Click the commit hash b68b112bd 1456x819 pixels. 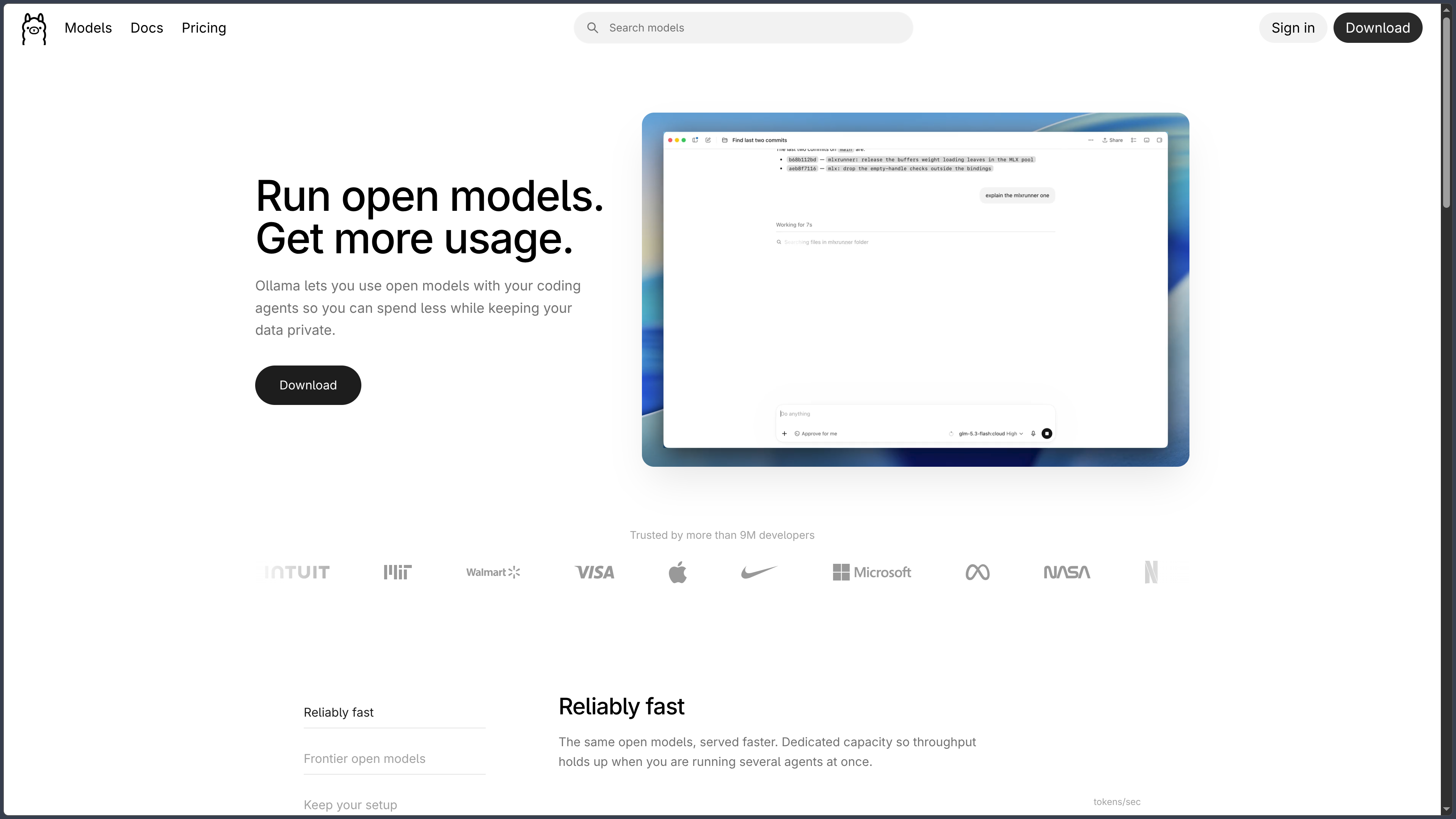803,159
